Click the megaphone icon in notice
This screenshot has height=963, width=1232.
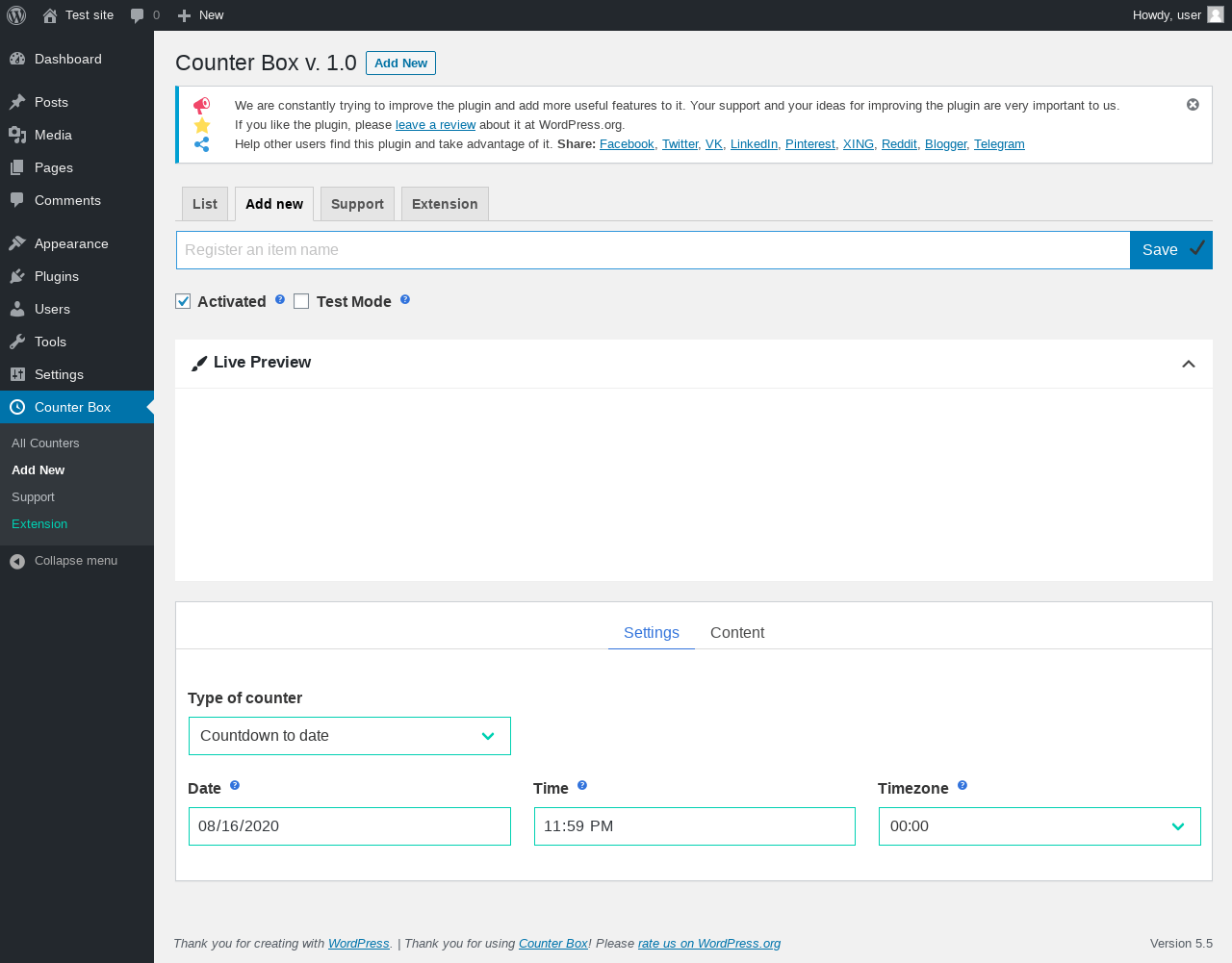pyautogui.click(x=201, y=106)
